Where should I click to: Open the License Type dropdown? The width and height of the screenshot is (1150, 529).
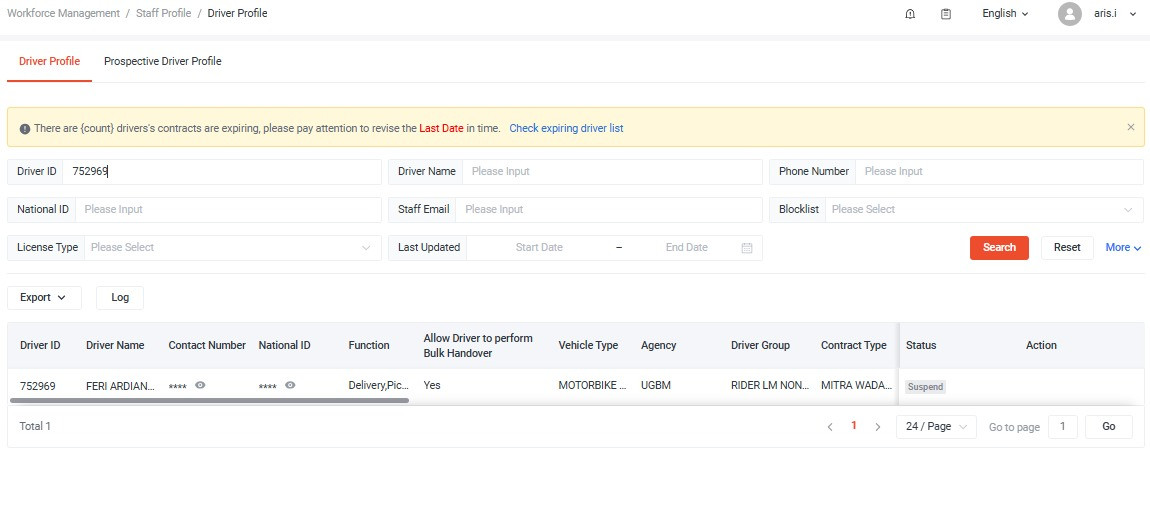(230, 248)
